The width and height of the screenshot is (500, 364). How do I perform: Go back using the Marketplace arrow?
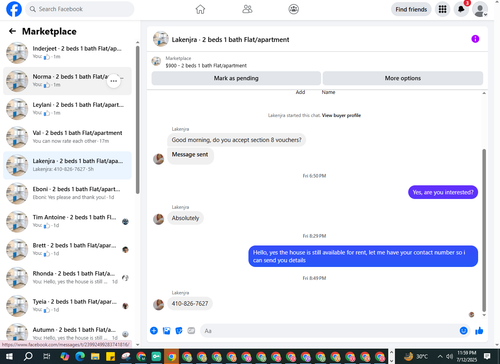click(x=12, y=31)
